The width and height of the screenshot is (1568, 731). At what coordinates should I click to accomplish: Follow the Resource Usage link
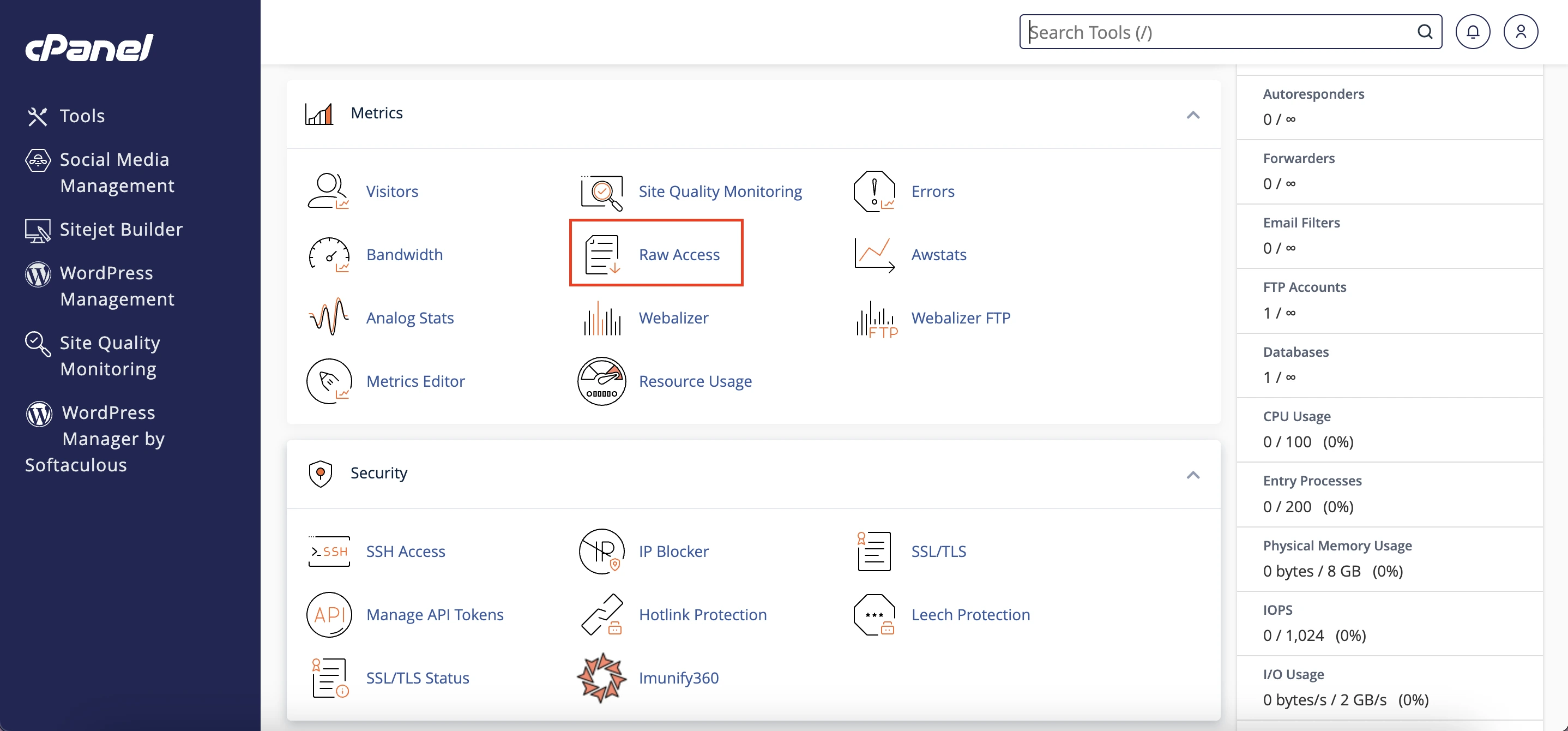tap(695, 381)
